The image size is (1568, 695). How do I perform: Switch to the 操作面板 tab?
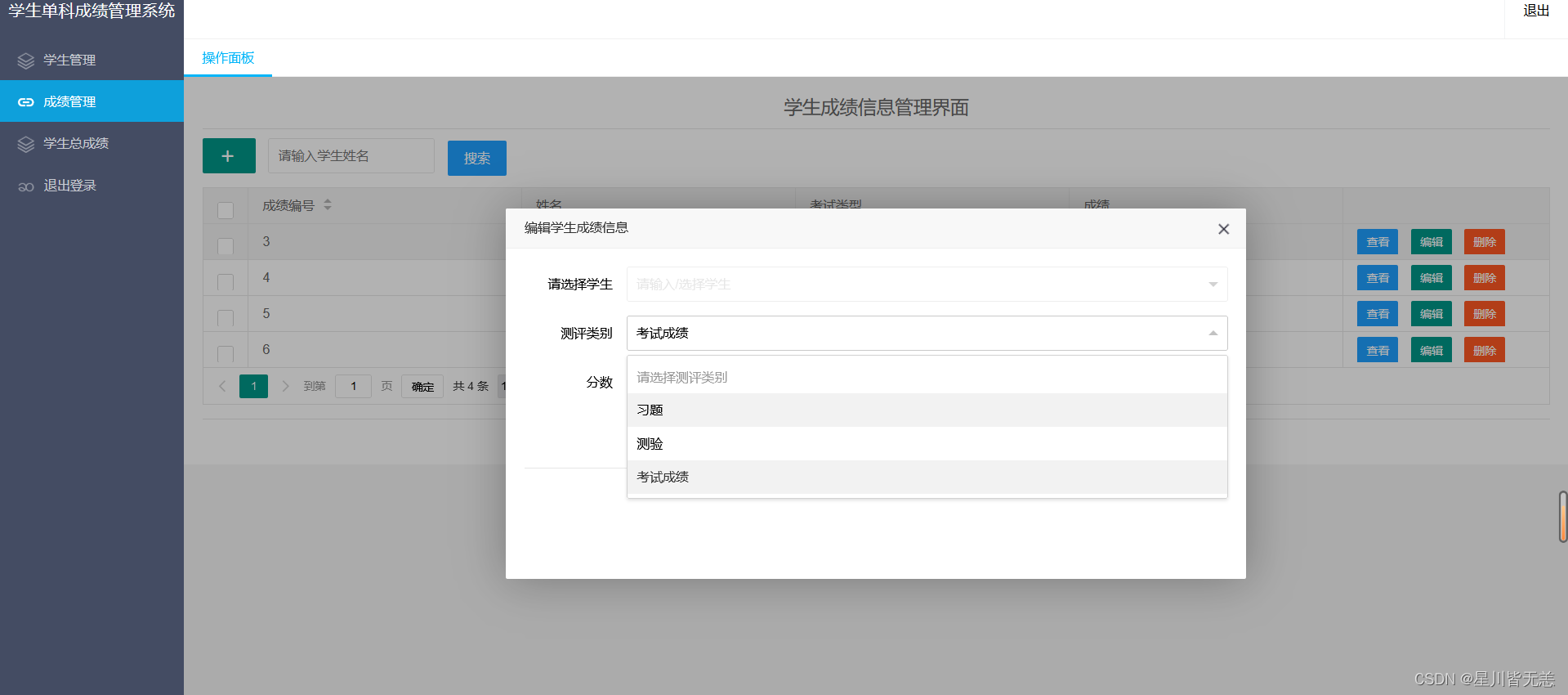228,58
